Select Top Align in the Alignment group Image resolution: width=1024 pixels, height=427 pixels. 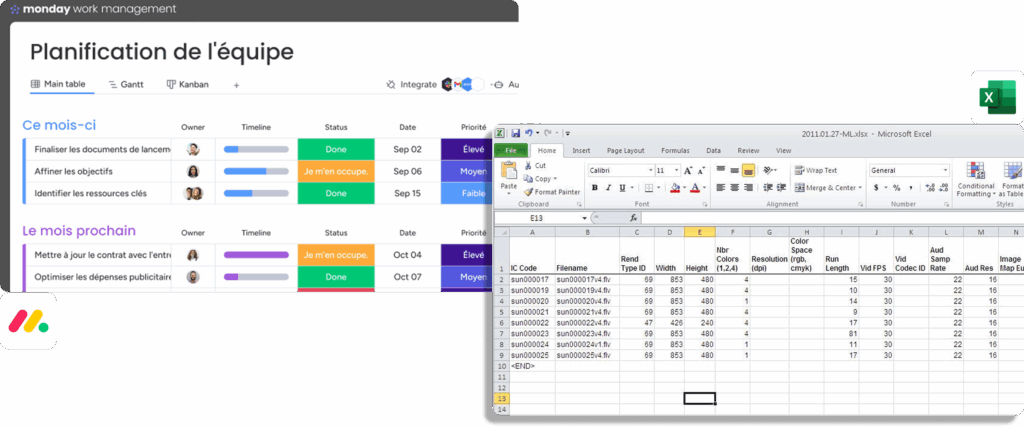[720, 170]
